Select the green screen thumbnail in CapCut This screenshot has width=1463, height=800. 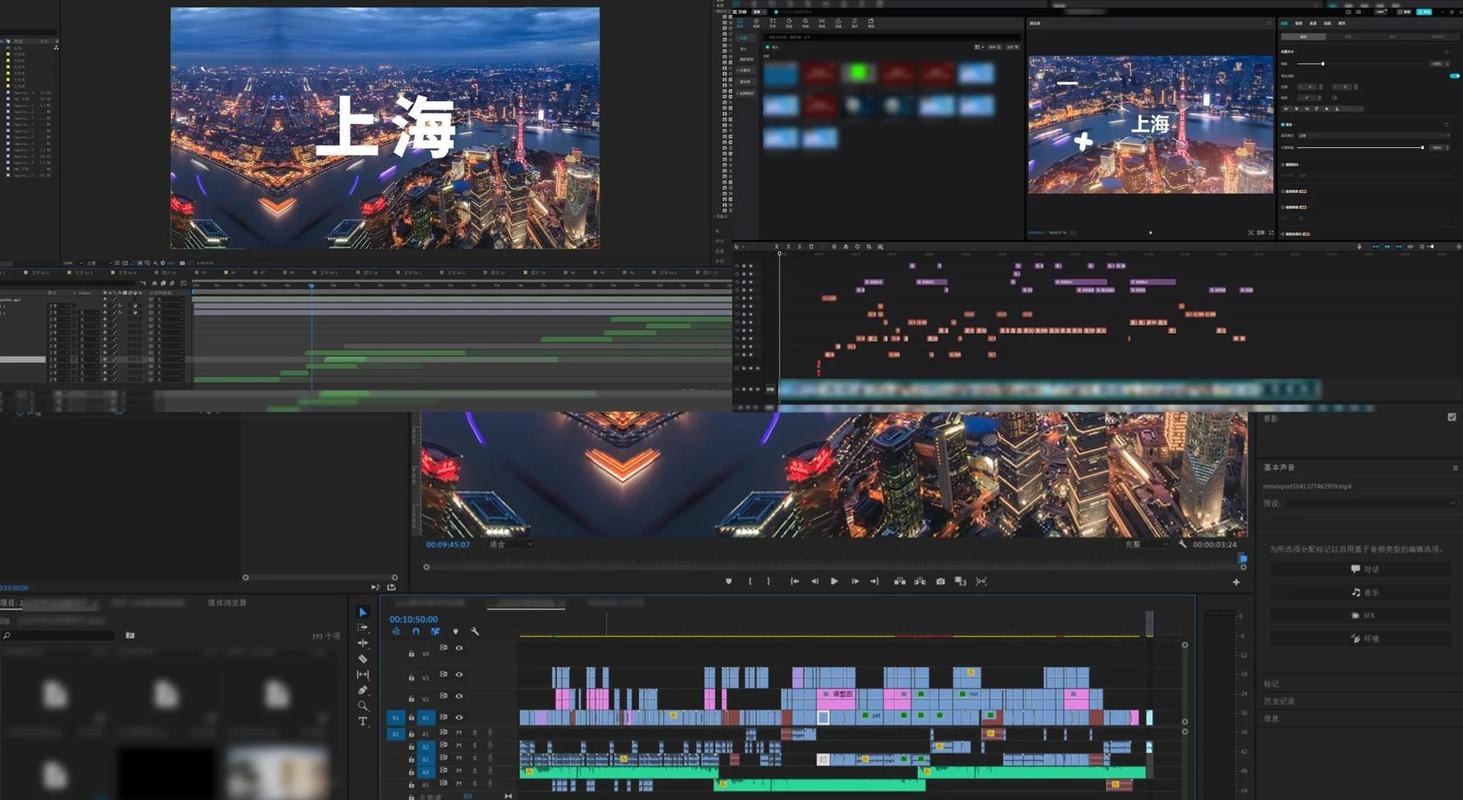859,73
